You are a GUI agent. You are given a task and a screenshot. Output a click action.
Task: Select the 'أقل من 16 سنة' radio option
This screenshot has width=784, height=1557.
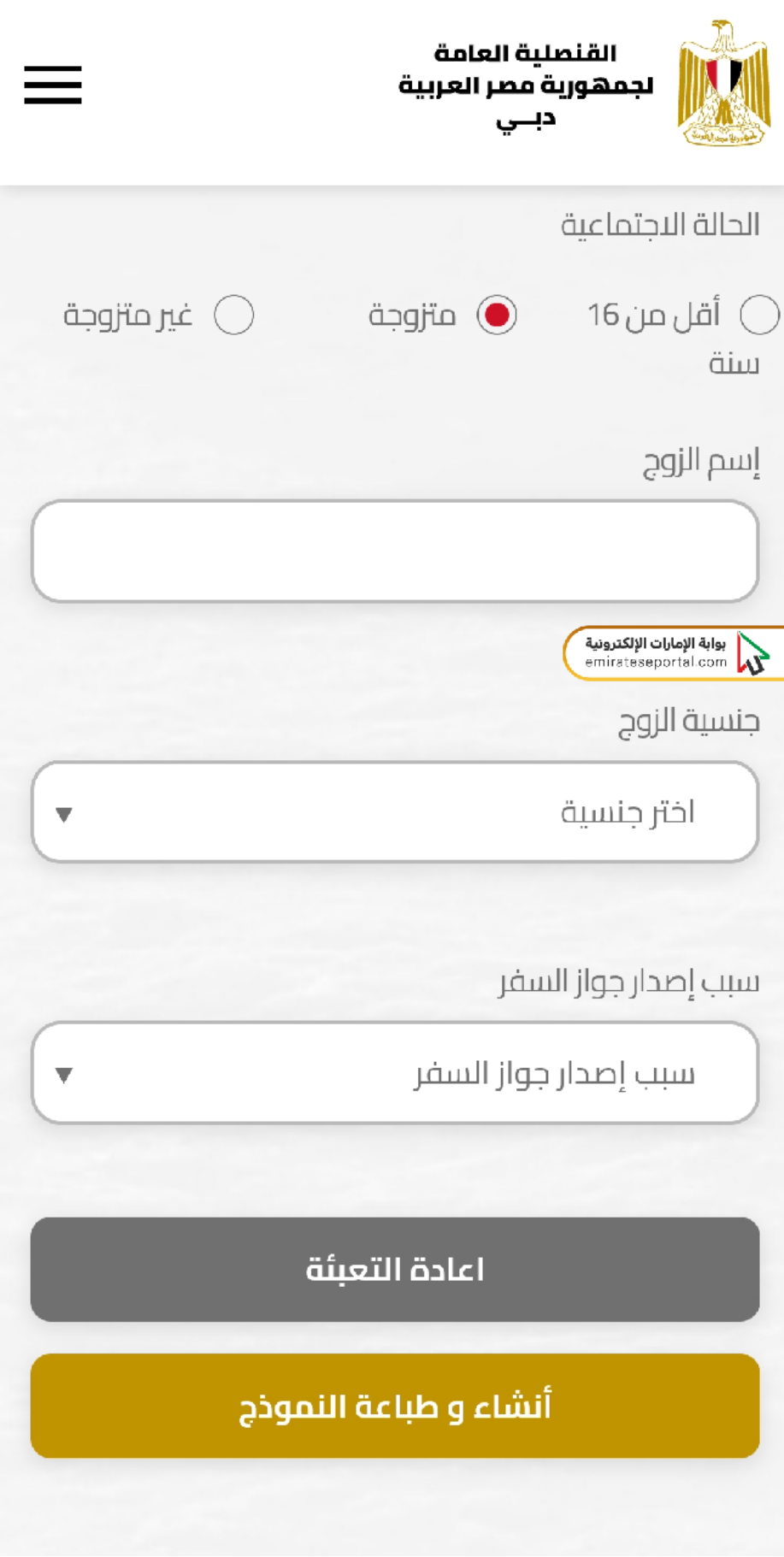[x=759, y=315]
